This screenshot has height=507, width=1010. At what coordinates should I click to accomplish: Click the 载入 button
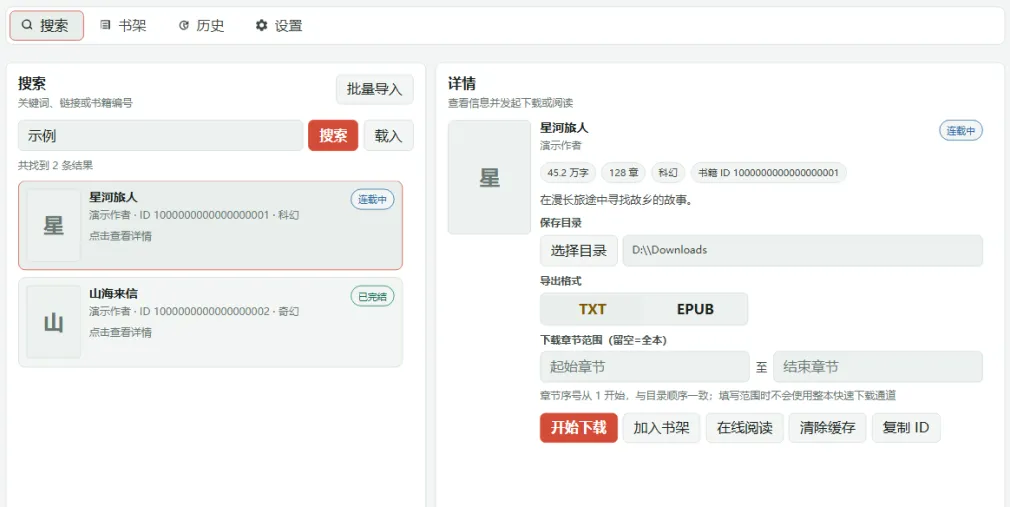pos(388,135)
